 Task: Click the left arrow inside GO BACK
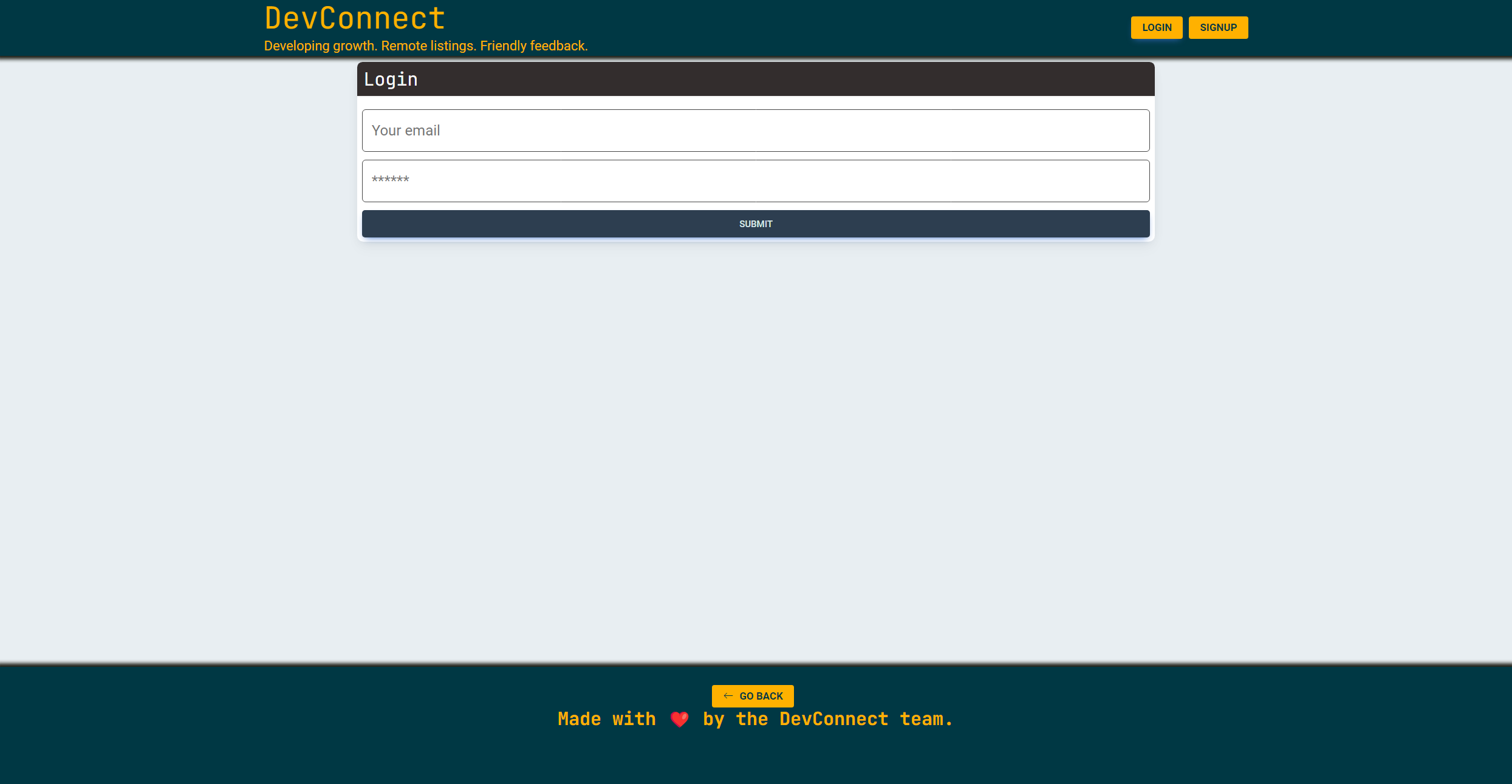[728, 696]
